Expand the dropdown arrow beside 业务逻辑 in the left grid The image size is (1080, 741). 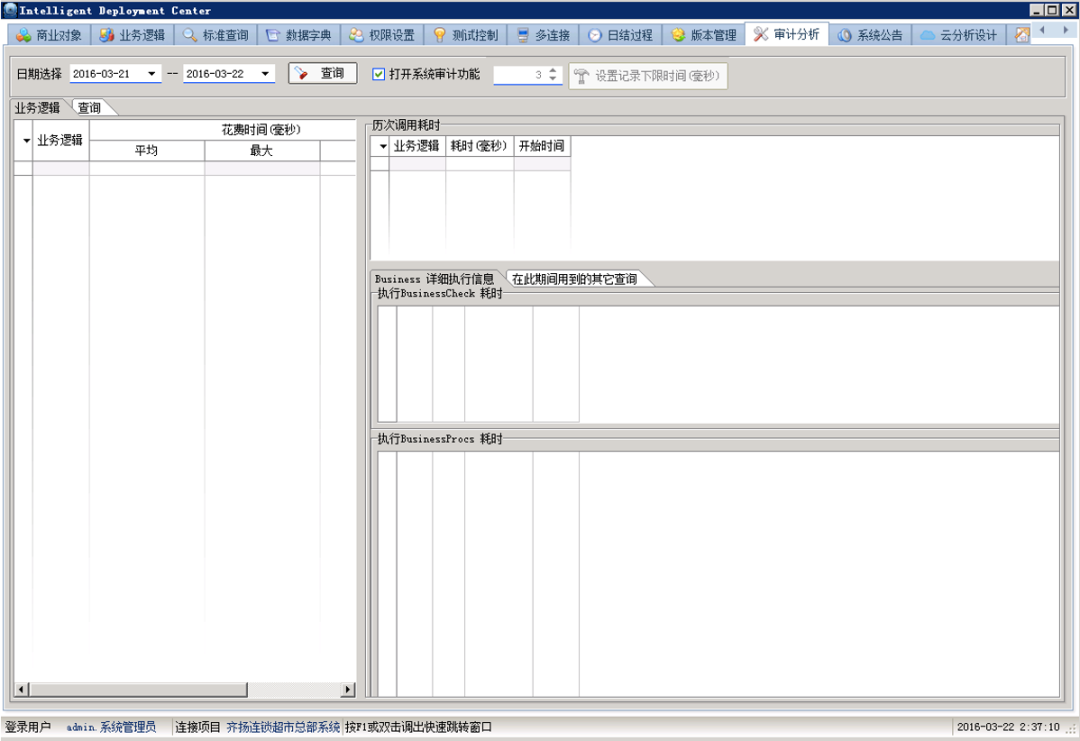click(26, 140)
